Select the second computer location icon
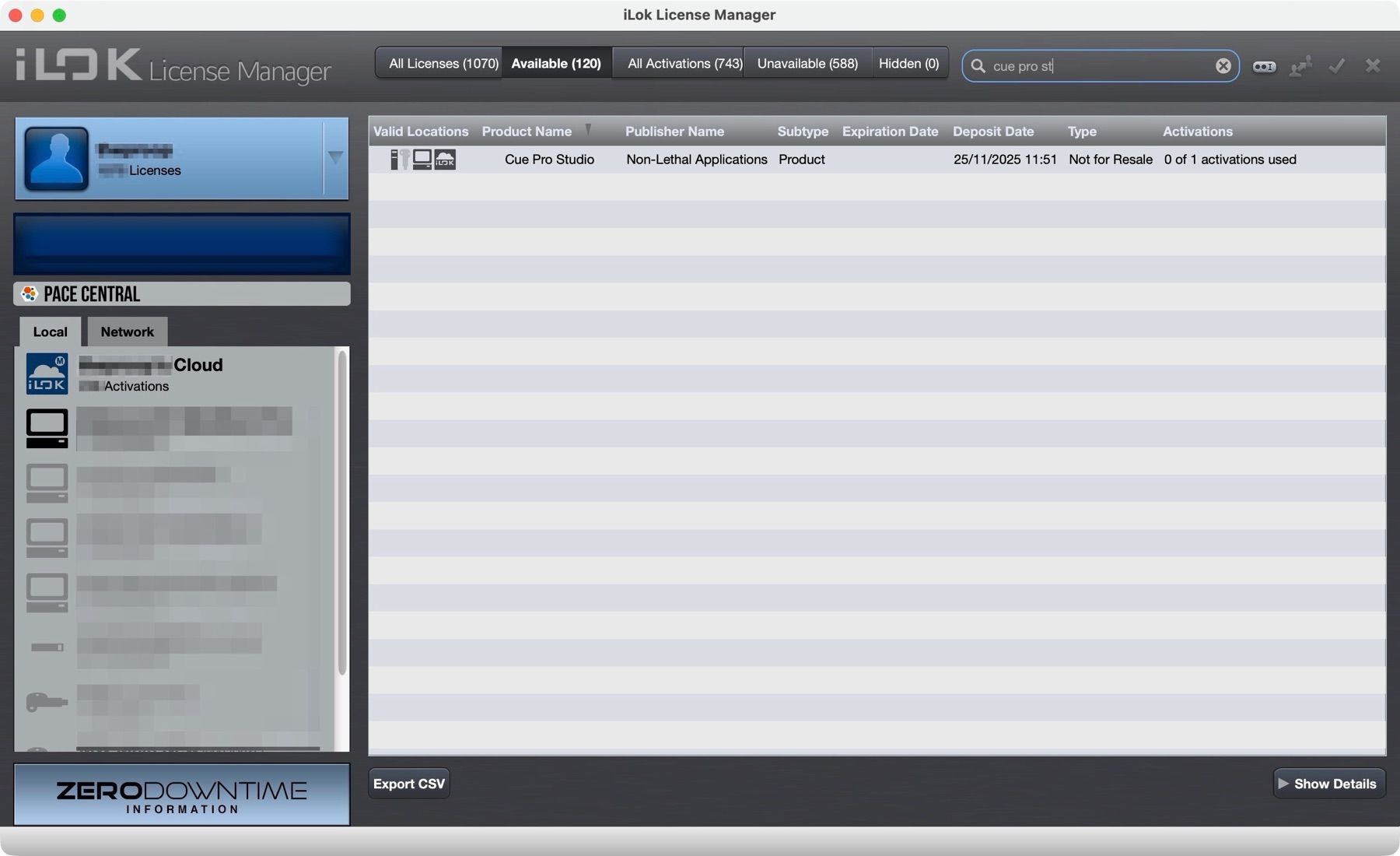The height and width of the screenshot is (856, 1400). 47,482
